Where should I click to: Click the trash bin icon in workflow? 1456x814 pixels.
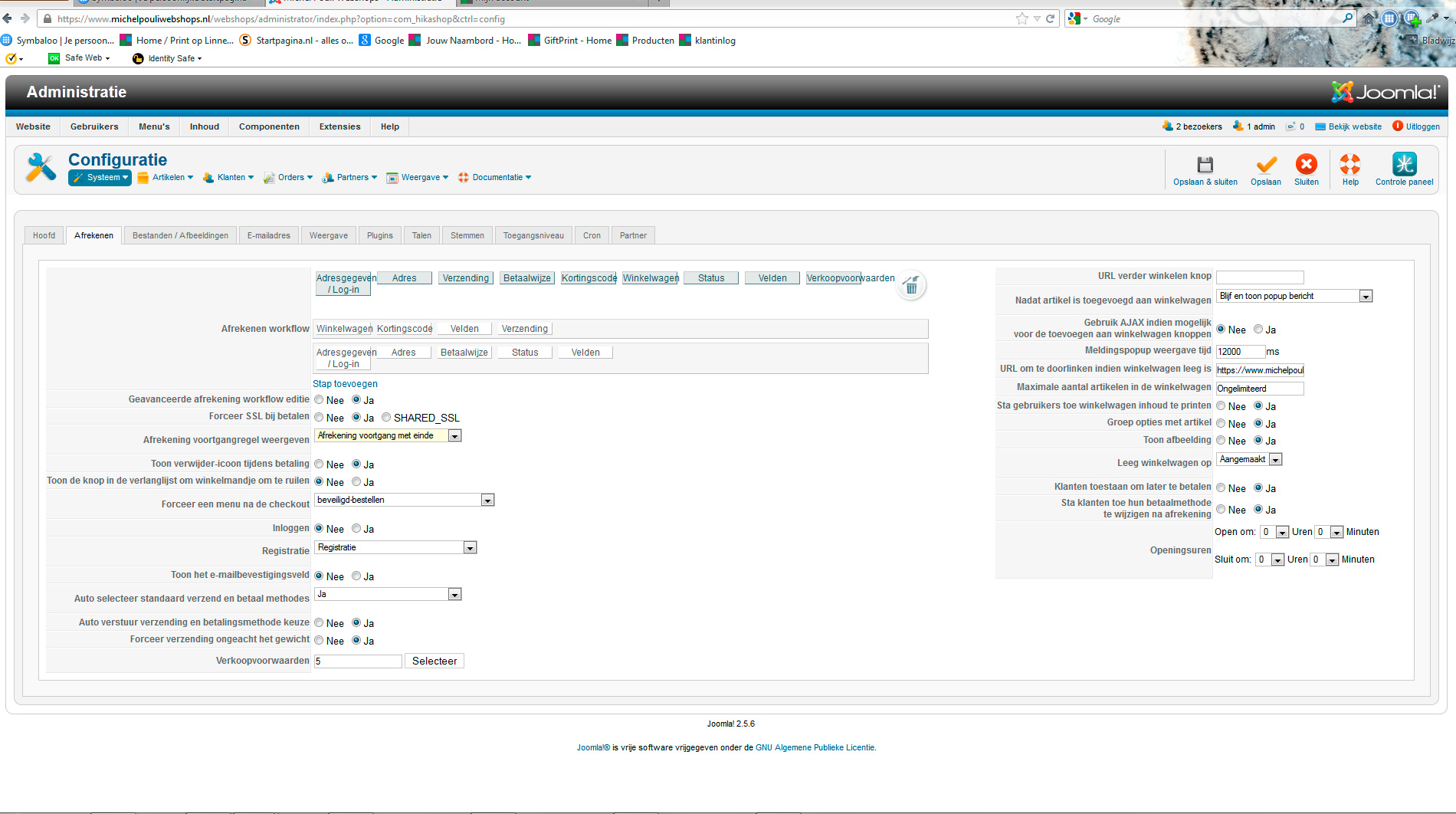pos(911,286)
